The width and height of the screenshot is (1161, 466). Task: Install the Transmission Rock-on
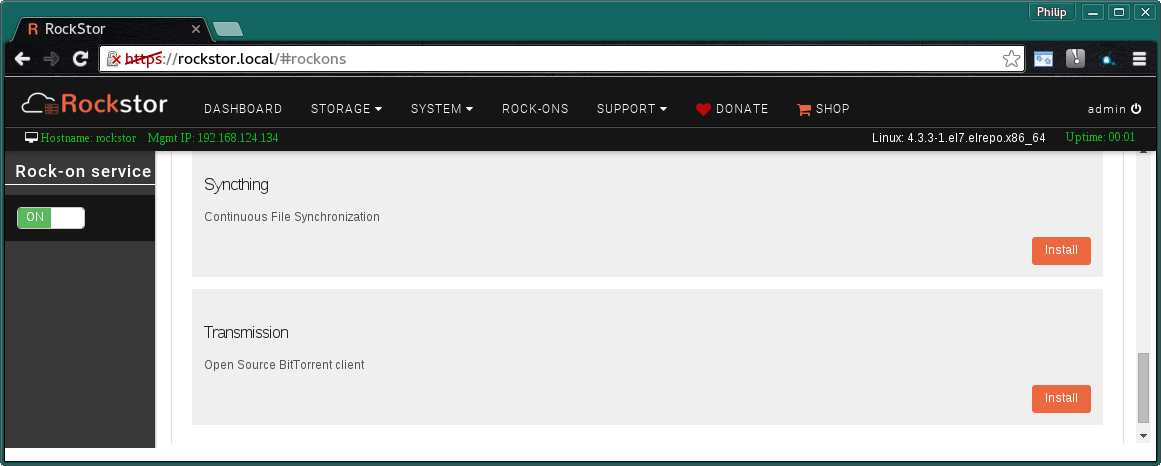pos(1061,399)
